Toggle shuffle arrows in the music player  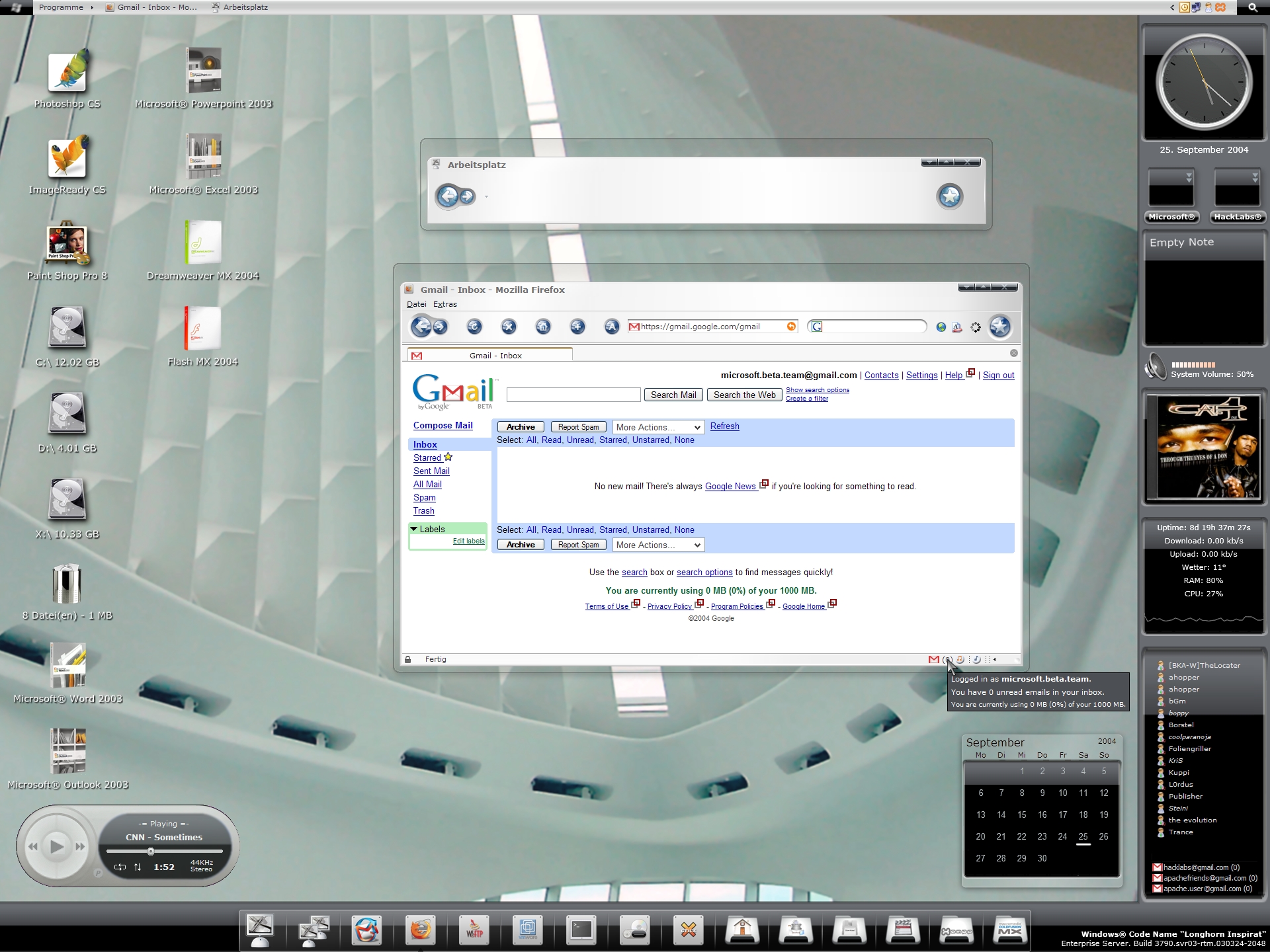click(x=138, y=867)
